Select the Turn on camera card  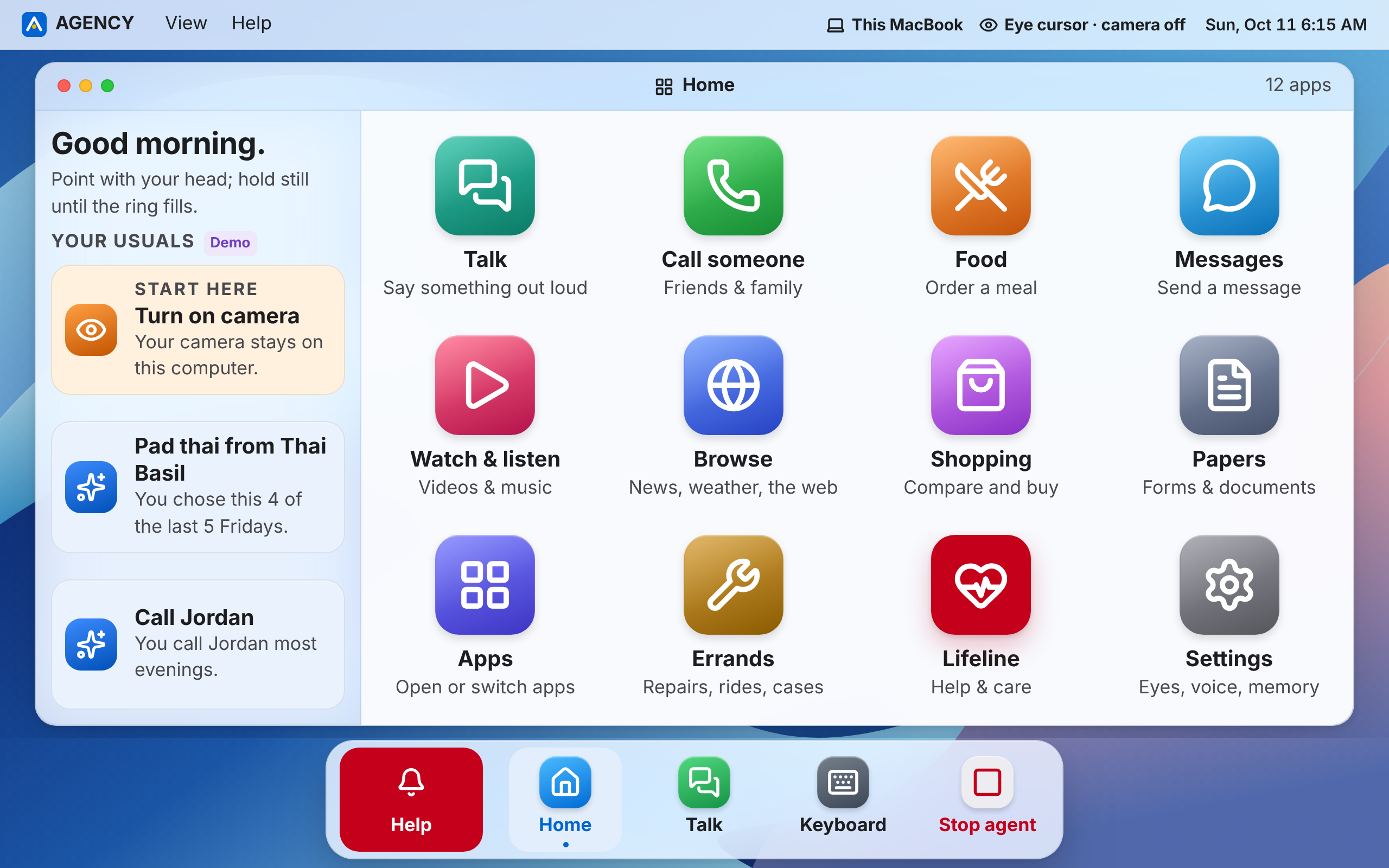[x=198, y=329]
